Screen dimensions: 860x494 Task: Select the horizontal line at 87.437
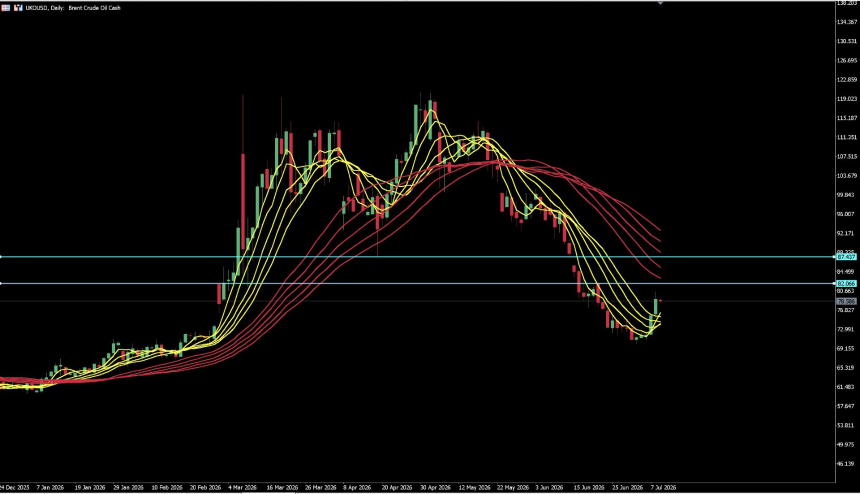(x=417, y=257)
